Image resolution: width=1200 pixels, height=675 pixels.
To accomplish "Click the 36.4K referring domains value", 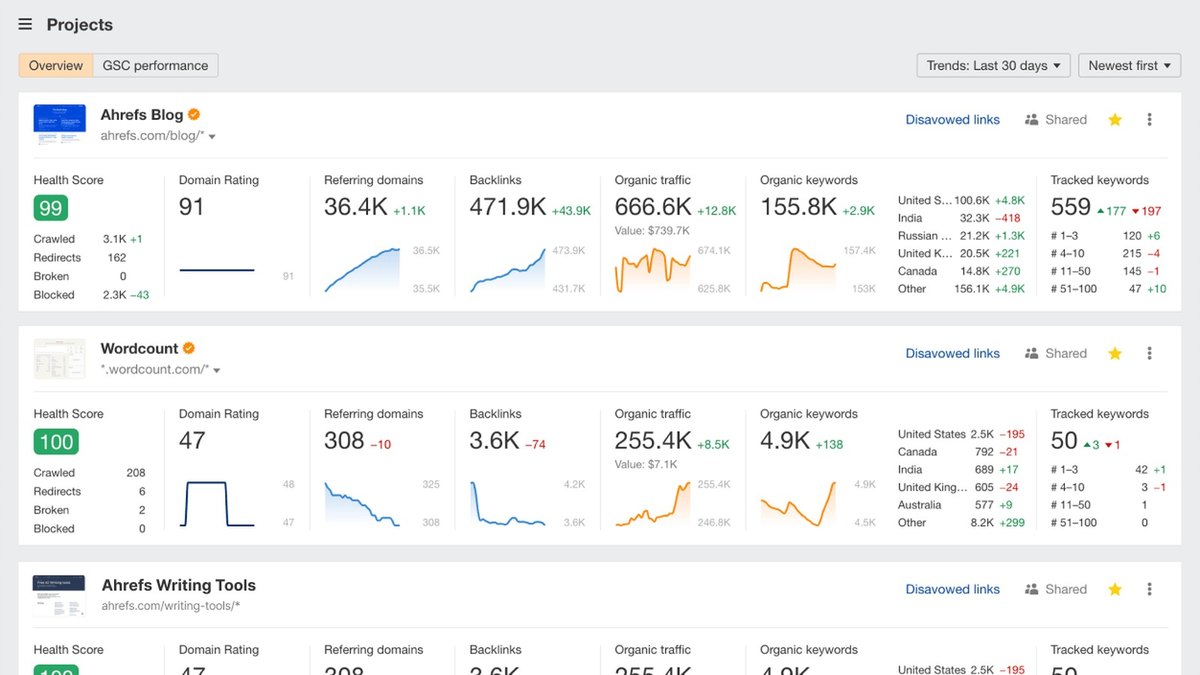I will point(356,207).
